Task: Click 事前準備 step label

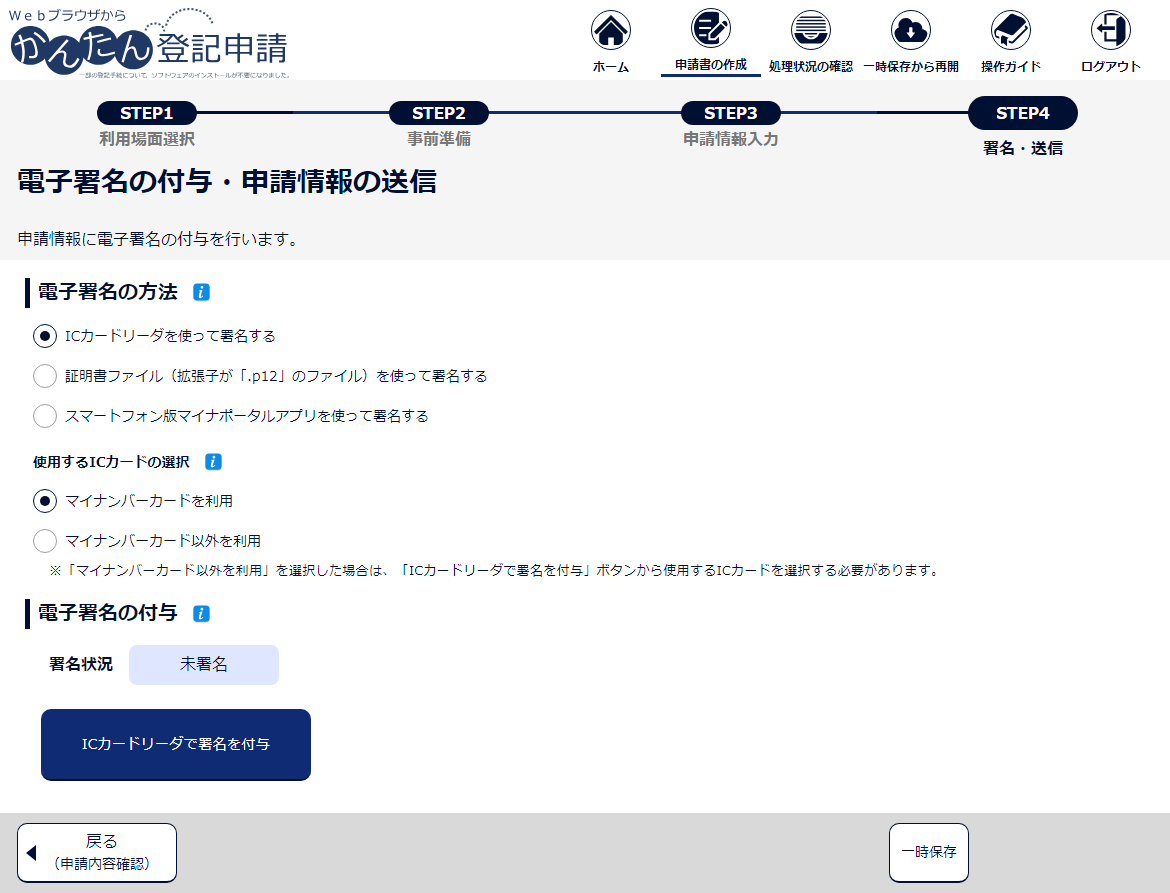Action: 439,139
